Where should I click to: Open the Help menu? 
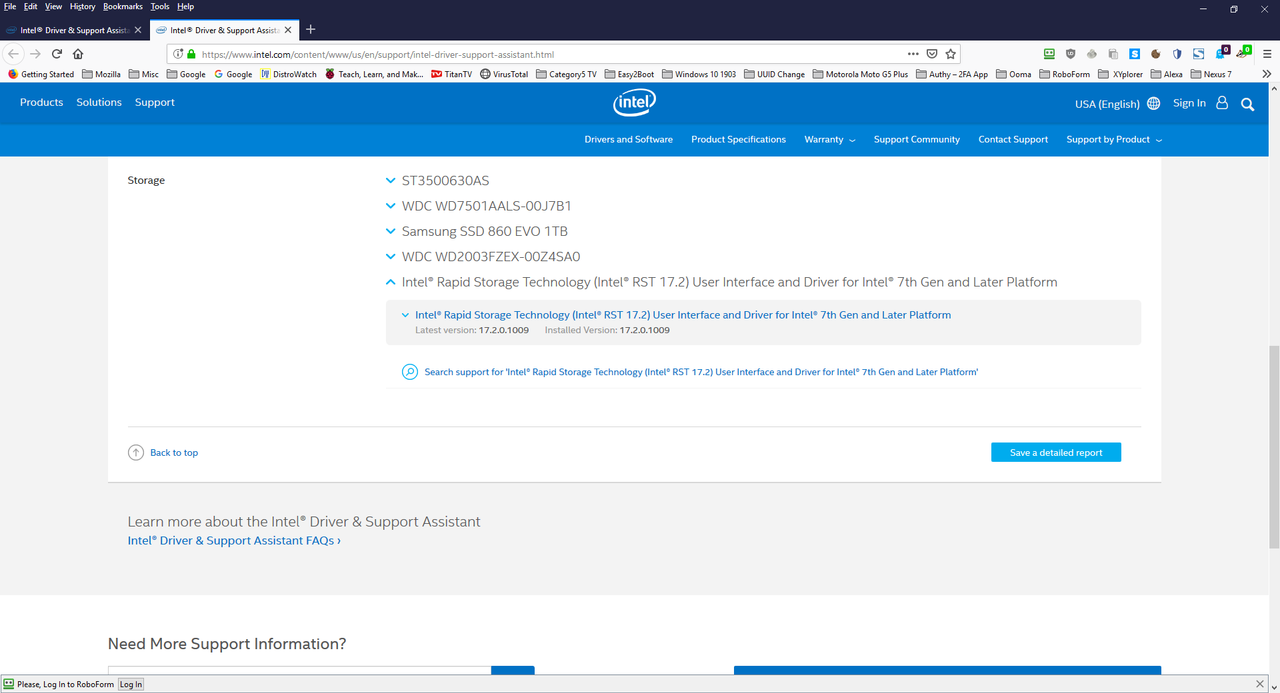tap(185, 6)
